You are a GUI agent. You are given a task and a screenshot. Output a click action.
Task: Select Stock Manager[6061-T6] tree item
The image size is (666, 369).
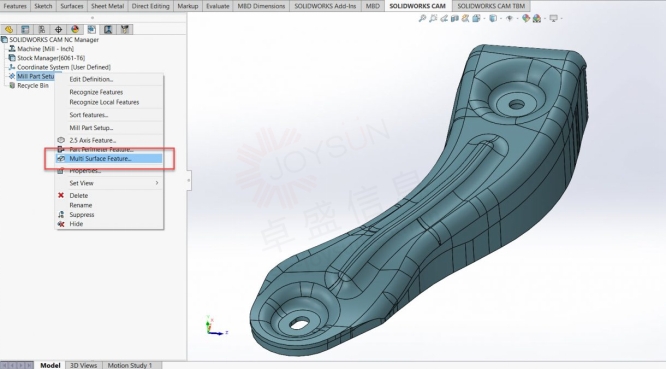click(51, 58)
